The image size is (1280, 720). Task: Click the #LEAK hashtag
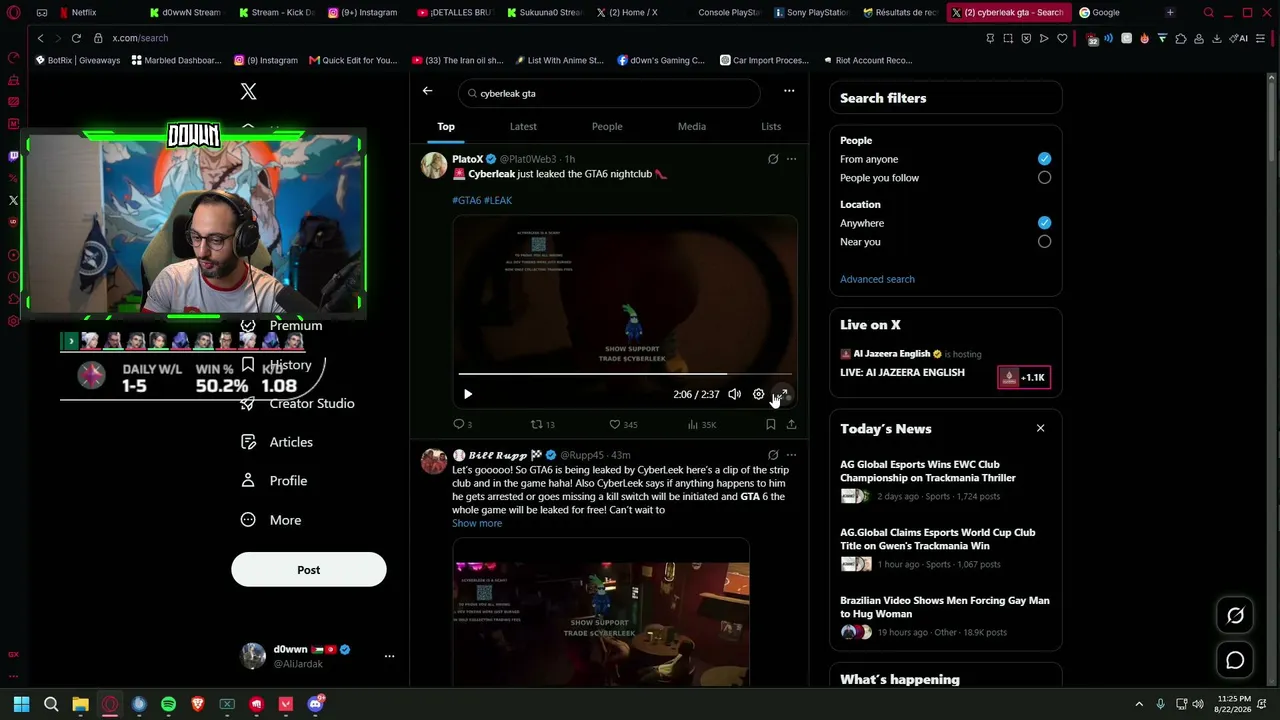pyautogui.click(x=498, y=200)
